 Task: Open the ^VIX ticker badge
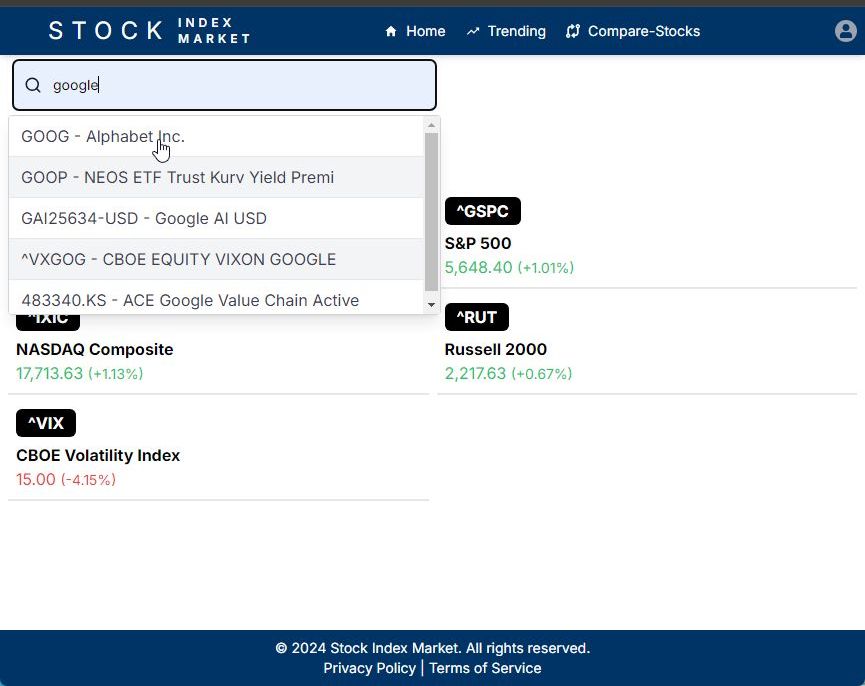pos(46,423)
